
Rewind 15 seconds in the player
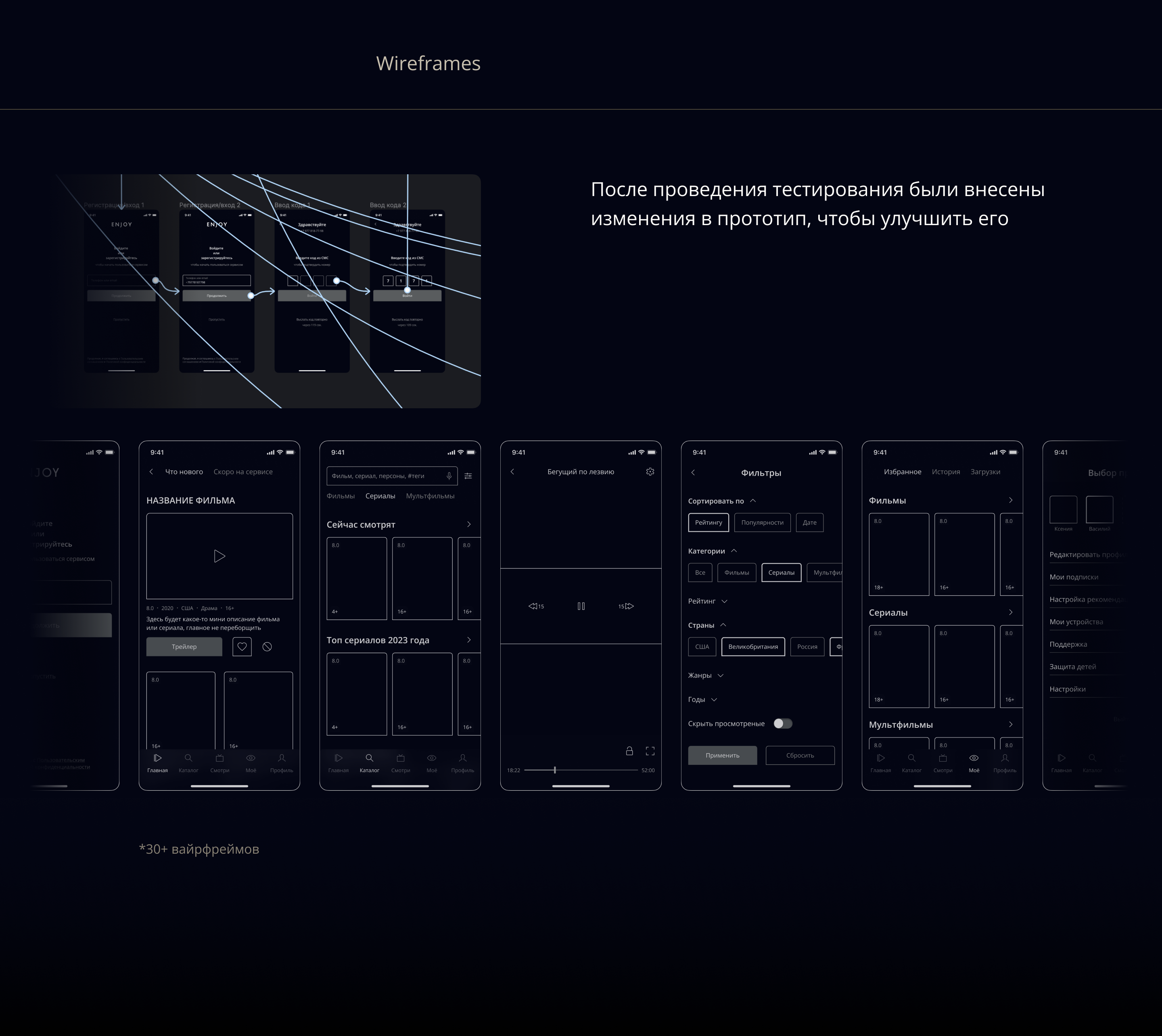click(536, 606)
